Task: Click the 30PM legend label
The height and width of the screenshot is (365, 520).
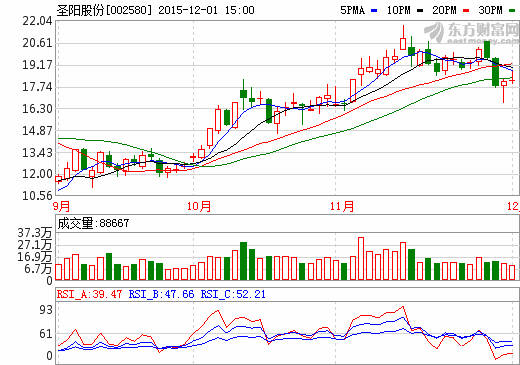Action: pyautogui.click(x=490, y=10)
